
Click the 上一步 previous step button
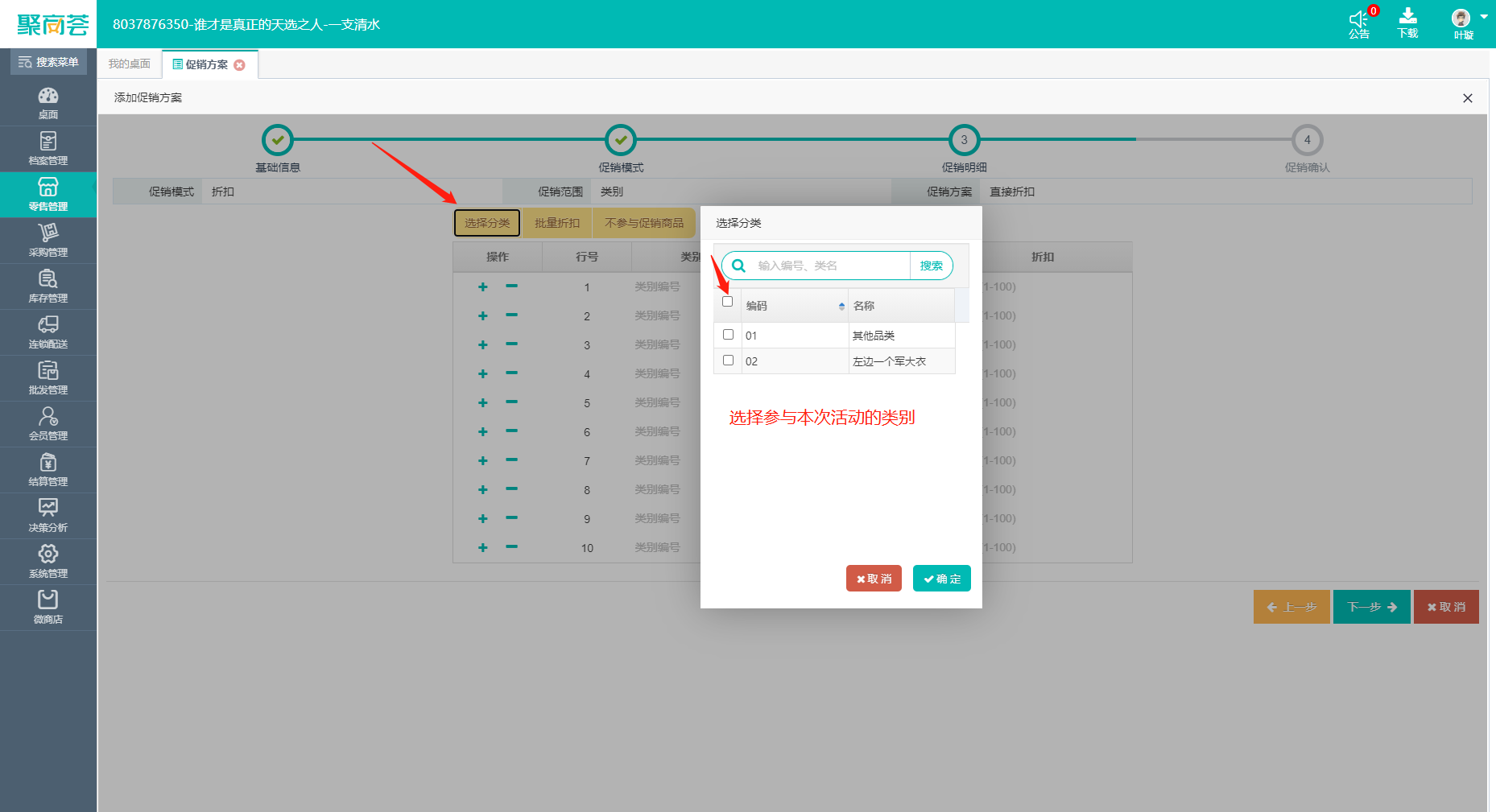[x=1291, y=607]
